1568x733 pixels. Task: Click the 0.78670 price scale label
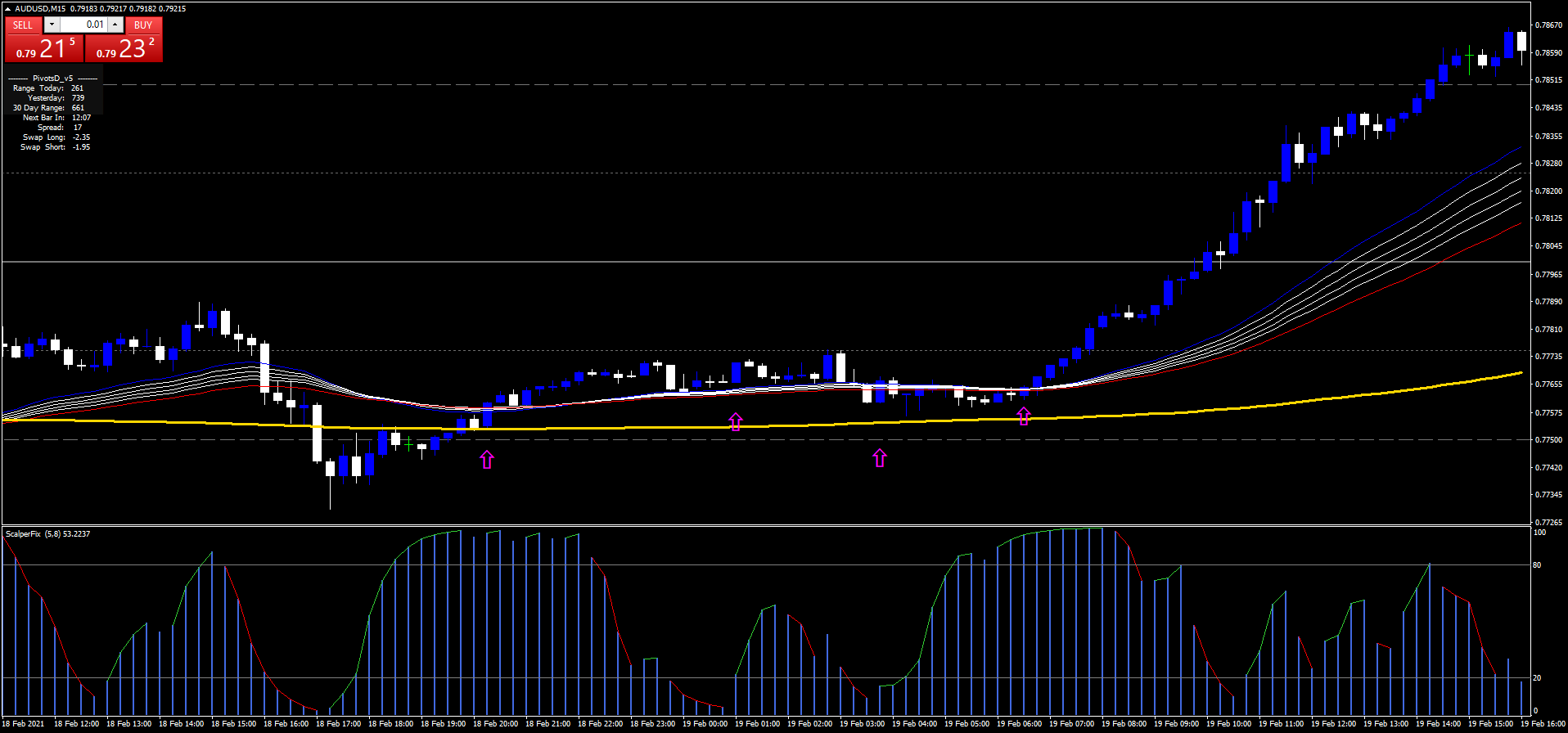(1548, 25)
